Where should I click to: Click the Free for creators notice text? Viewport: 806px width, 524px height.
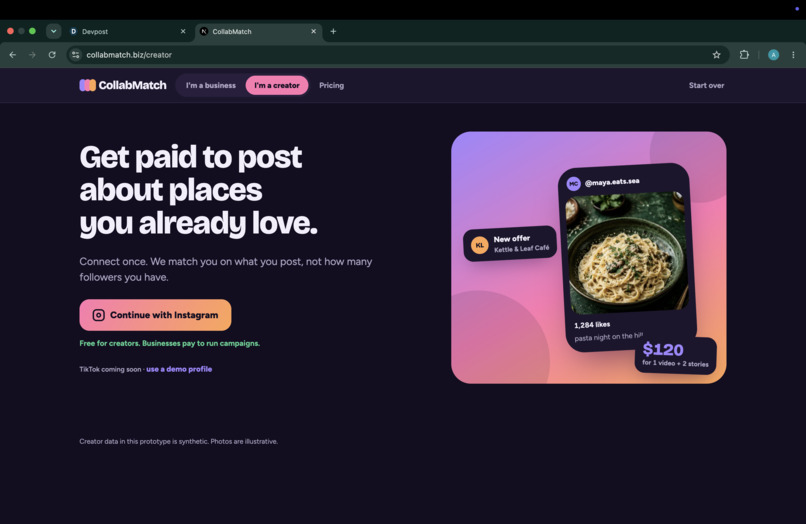click(x=170, y=344)
